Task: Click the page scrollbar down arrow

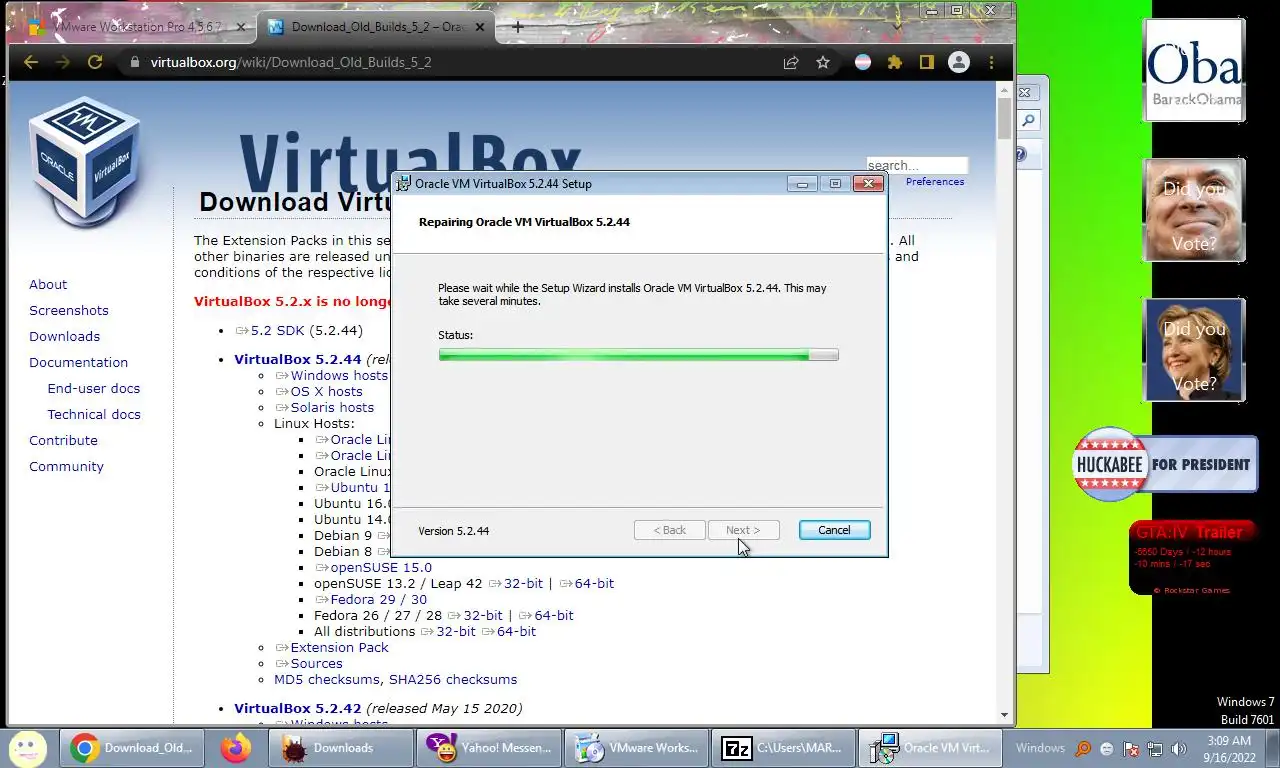Action: coord(1004,716)
